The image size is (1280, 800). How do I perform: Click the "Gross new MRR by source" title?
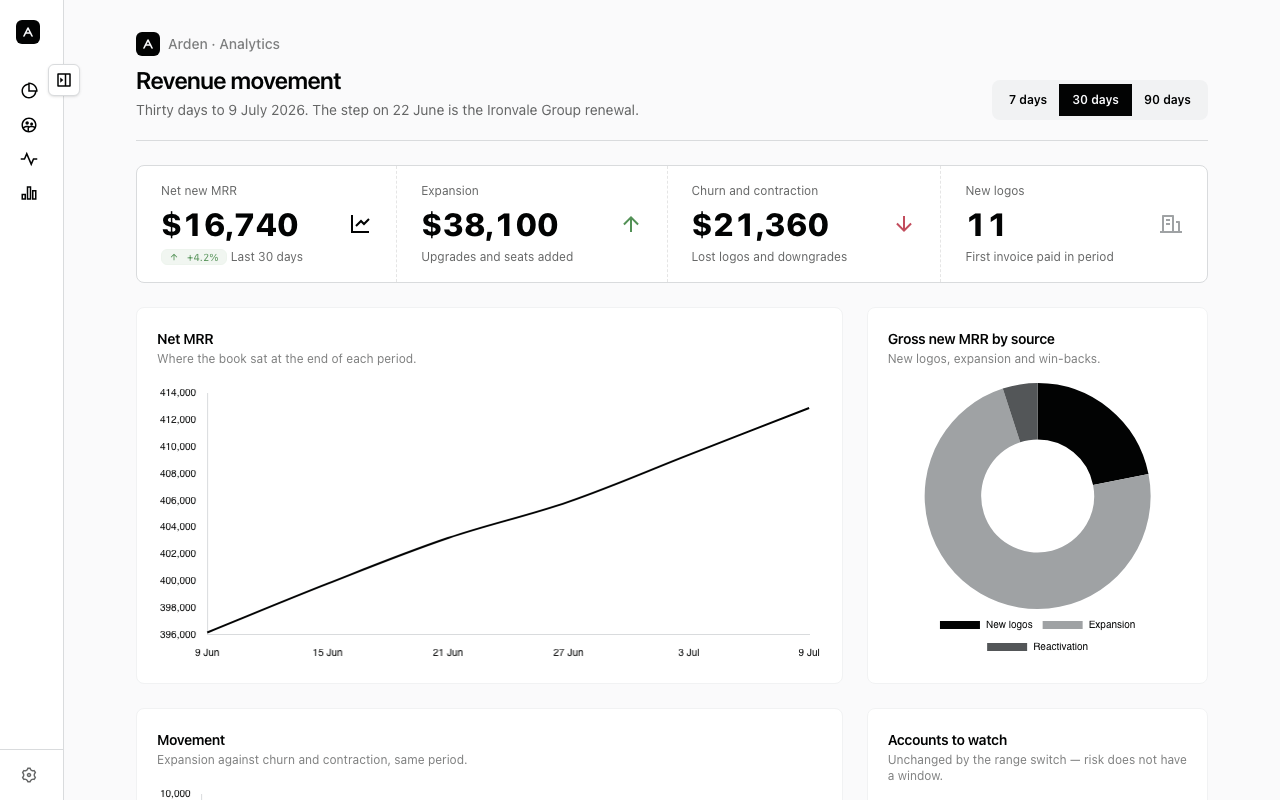tap(971, 339)
